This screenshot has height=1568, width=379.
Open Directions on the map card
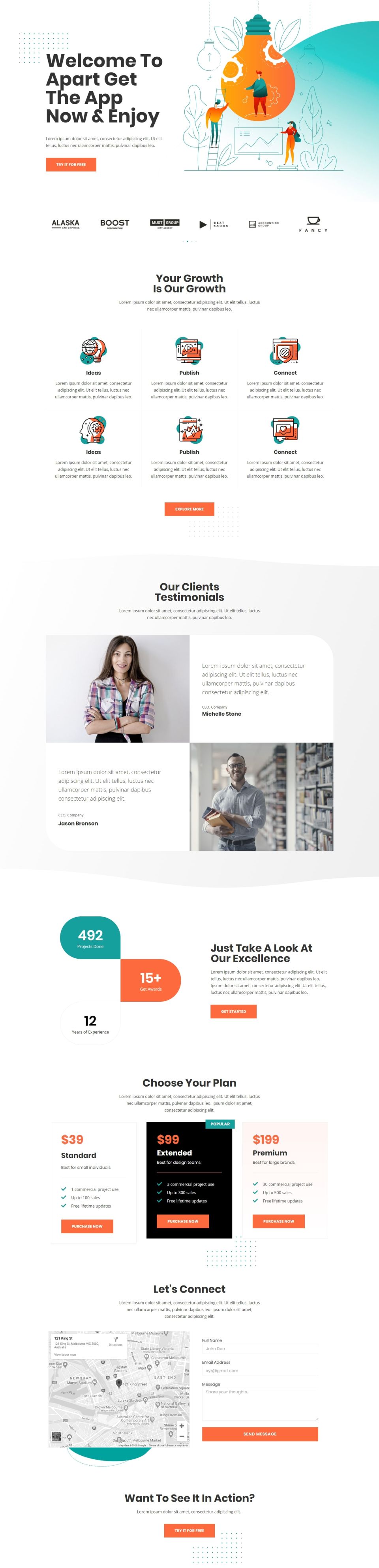tap(116, 1342)
